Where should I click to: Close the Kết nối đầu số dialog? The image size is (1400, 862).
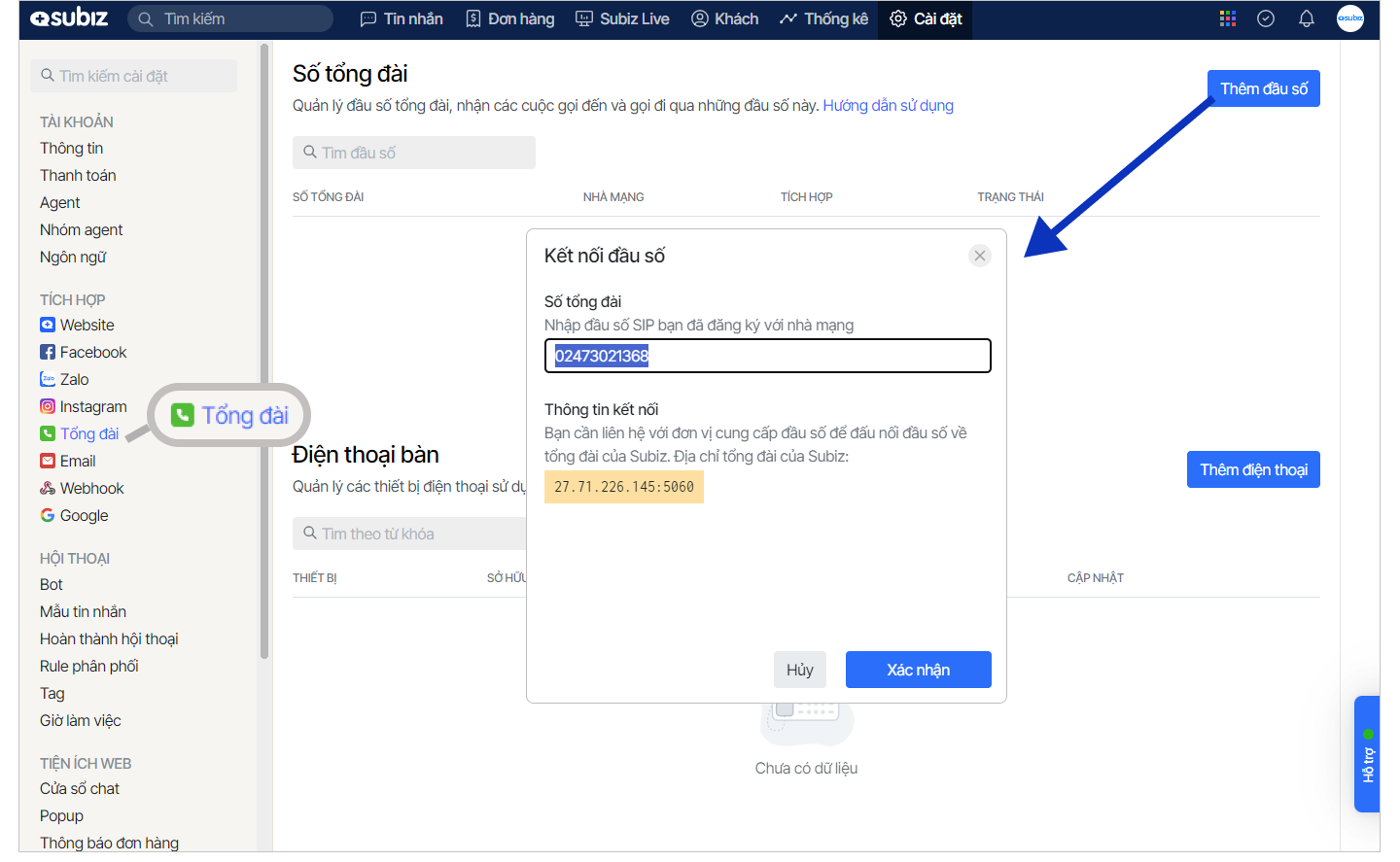point(979,256)
